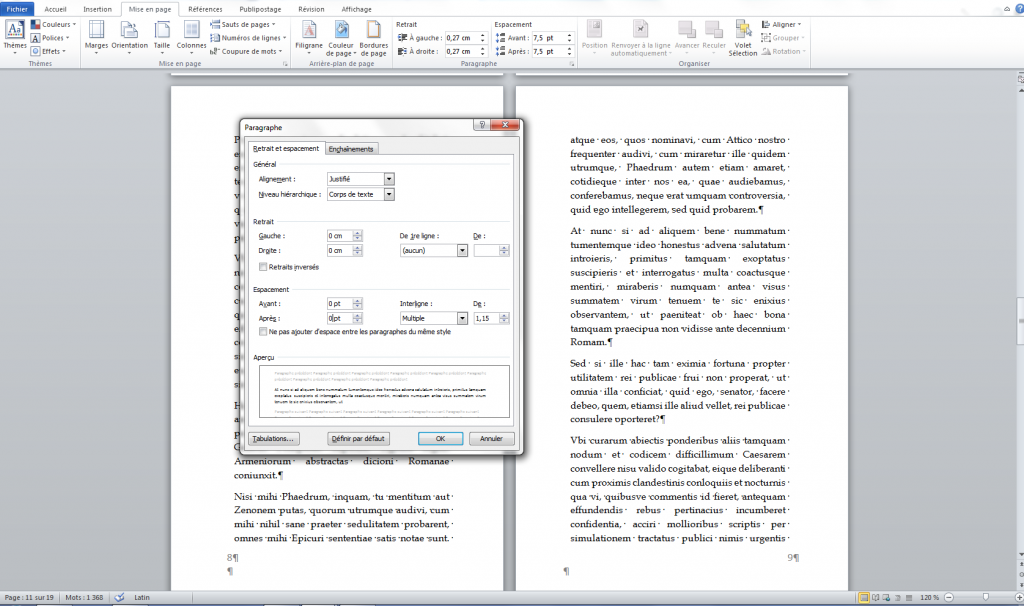The image size is (1024, 606).
Task: Open the Filigrane watermark button
Action: [x=309, y=37]
